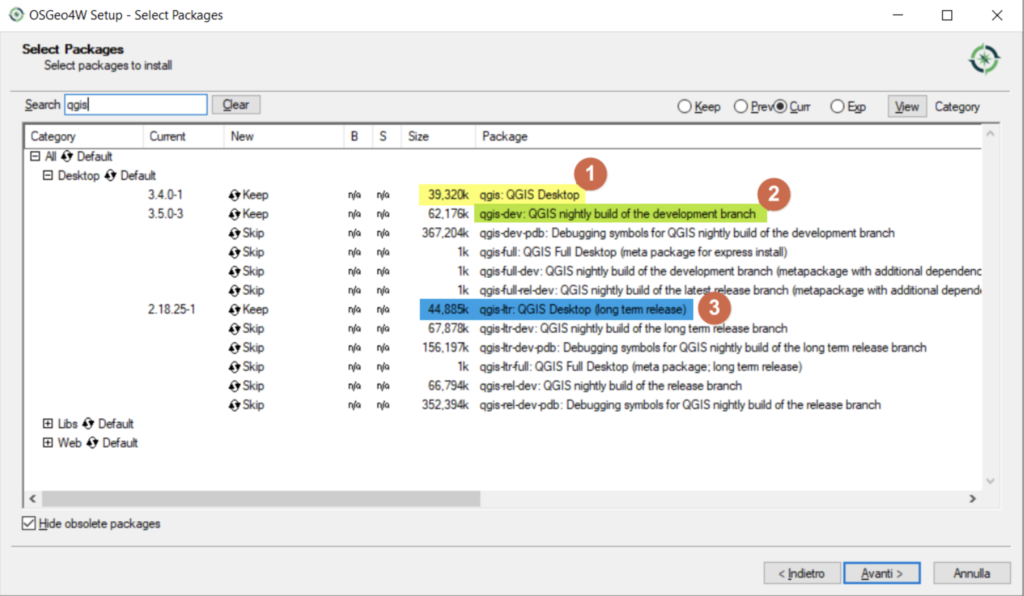1024x596 pixels.
Task: Click the Current column header
Action: [183, 136]
